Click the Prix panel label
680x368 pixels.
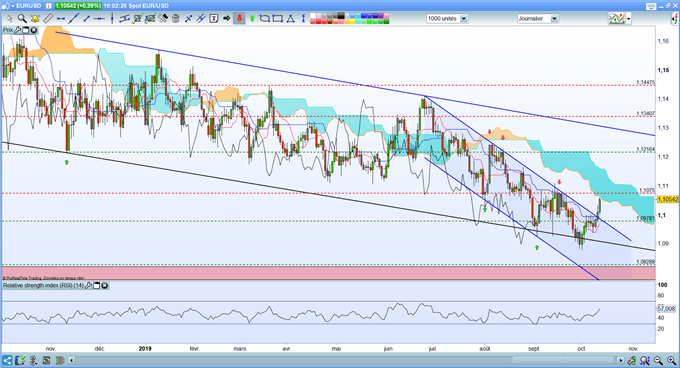pos(8,30)
